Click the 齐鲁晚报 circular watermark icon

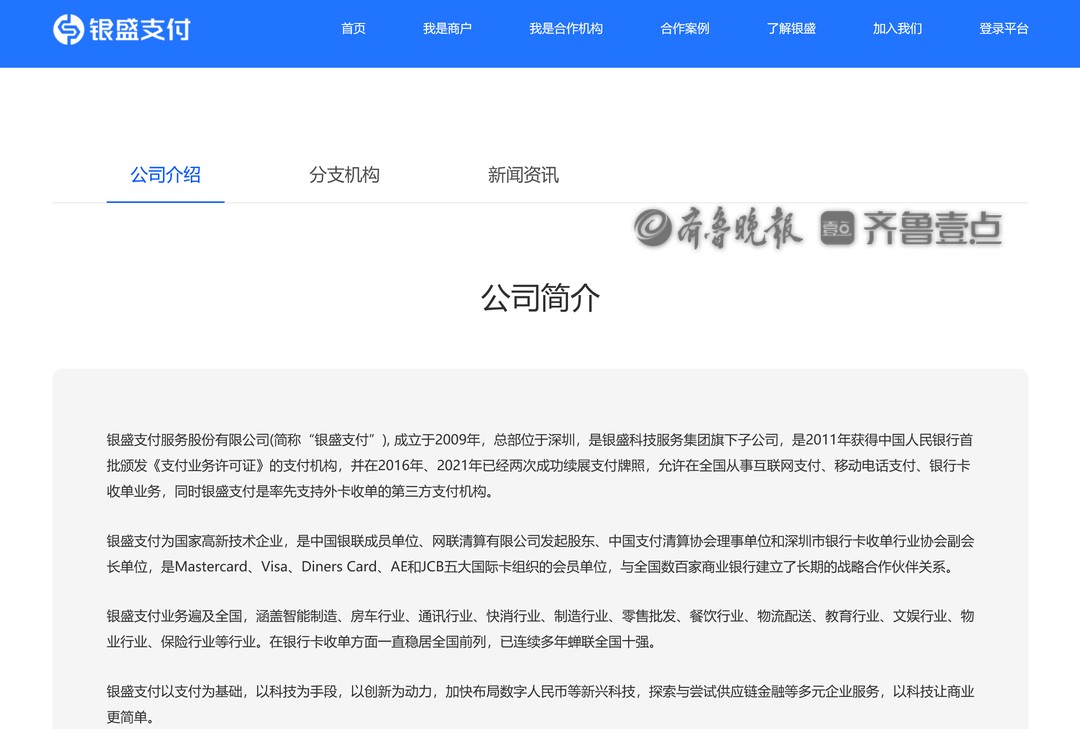653,229
